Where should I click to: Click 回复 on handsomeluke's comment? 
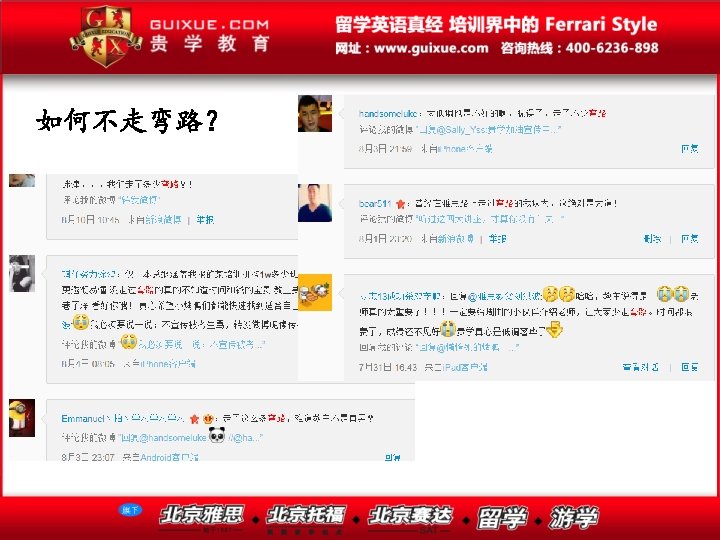pyautogui.click(x=690, y=149)
